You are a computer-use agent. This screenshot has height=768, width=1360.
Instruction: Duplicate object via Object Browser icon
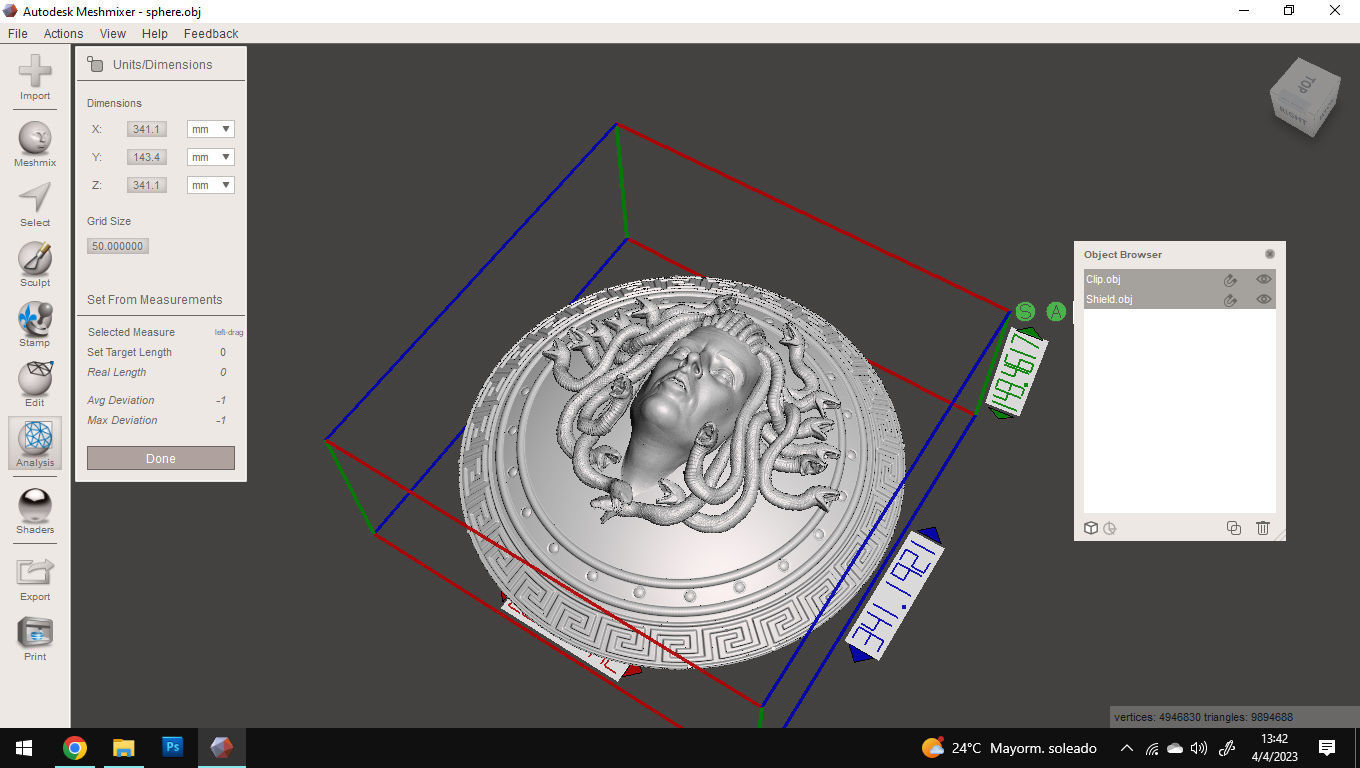(x=1234, y=528)
